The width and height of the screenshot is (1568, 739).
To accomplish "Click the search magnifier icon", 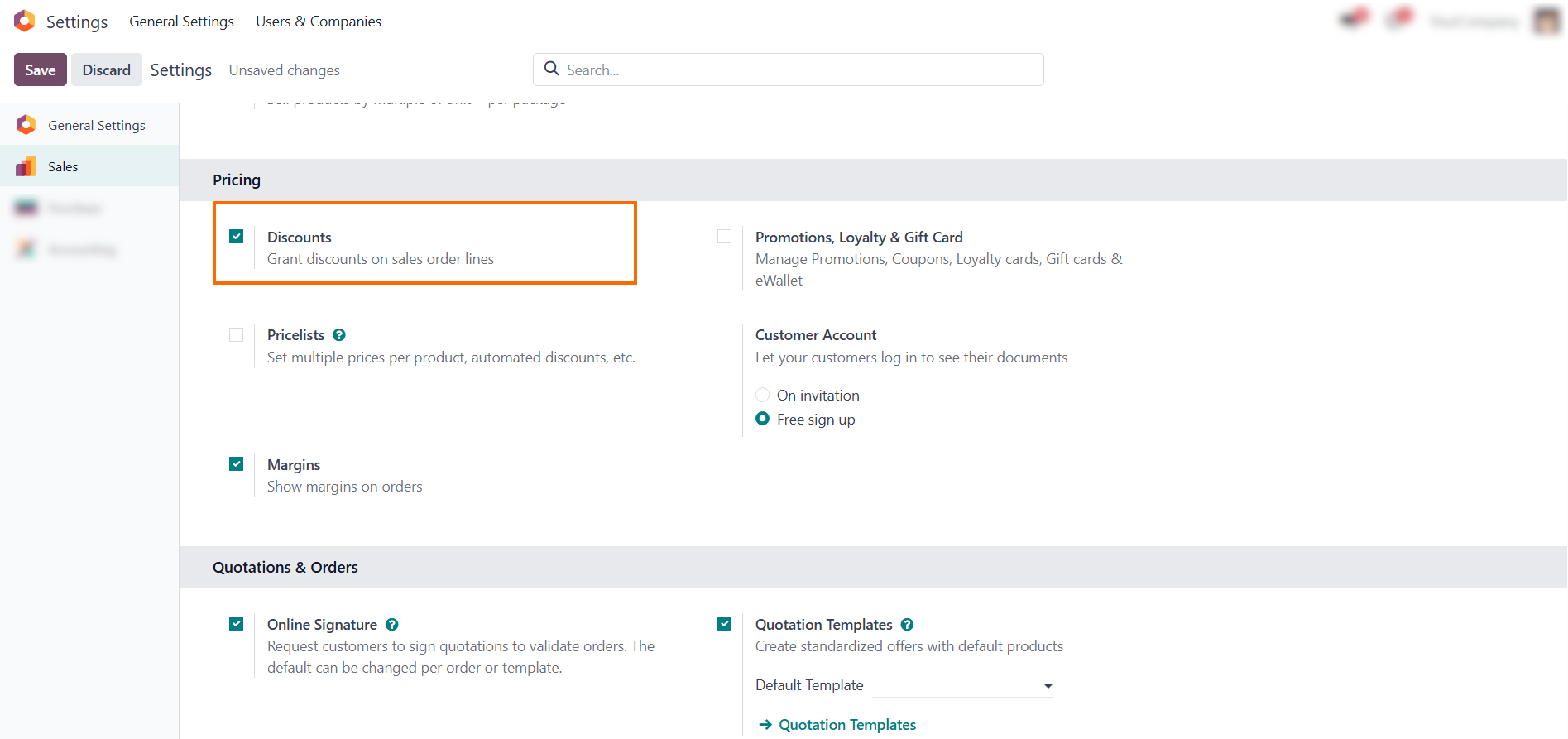I will click(x=552, y=69).
